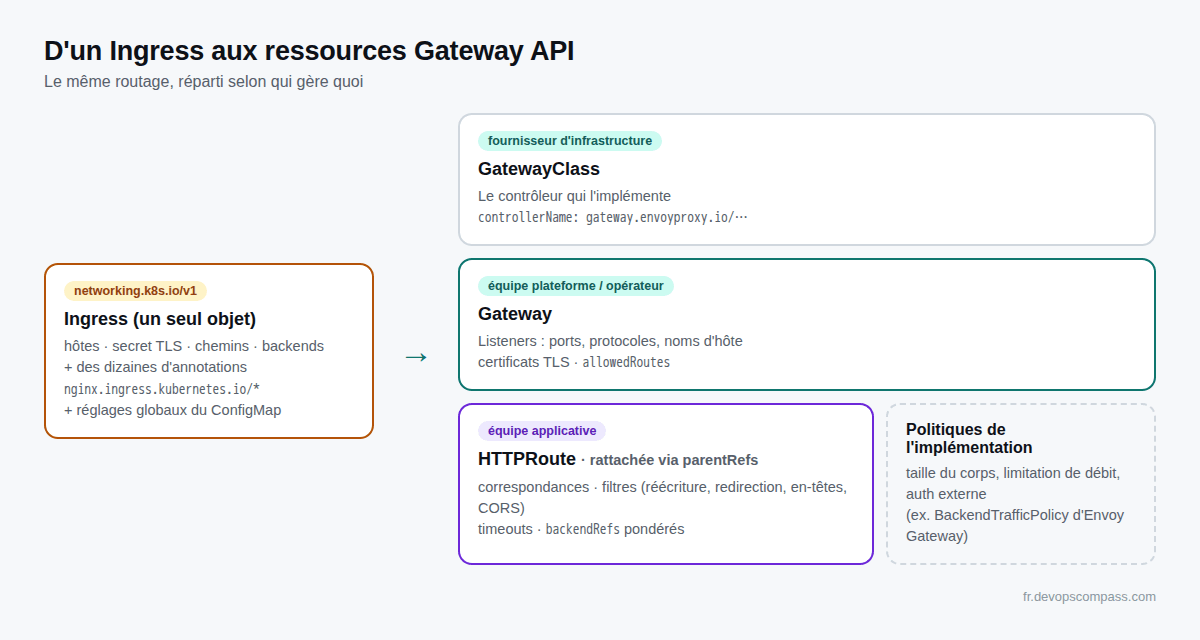The height and width of the screenshot is (640, 1200).
Task: Click the "Politiques de l'implémentation" heading
Action: coord(969,438)
